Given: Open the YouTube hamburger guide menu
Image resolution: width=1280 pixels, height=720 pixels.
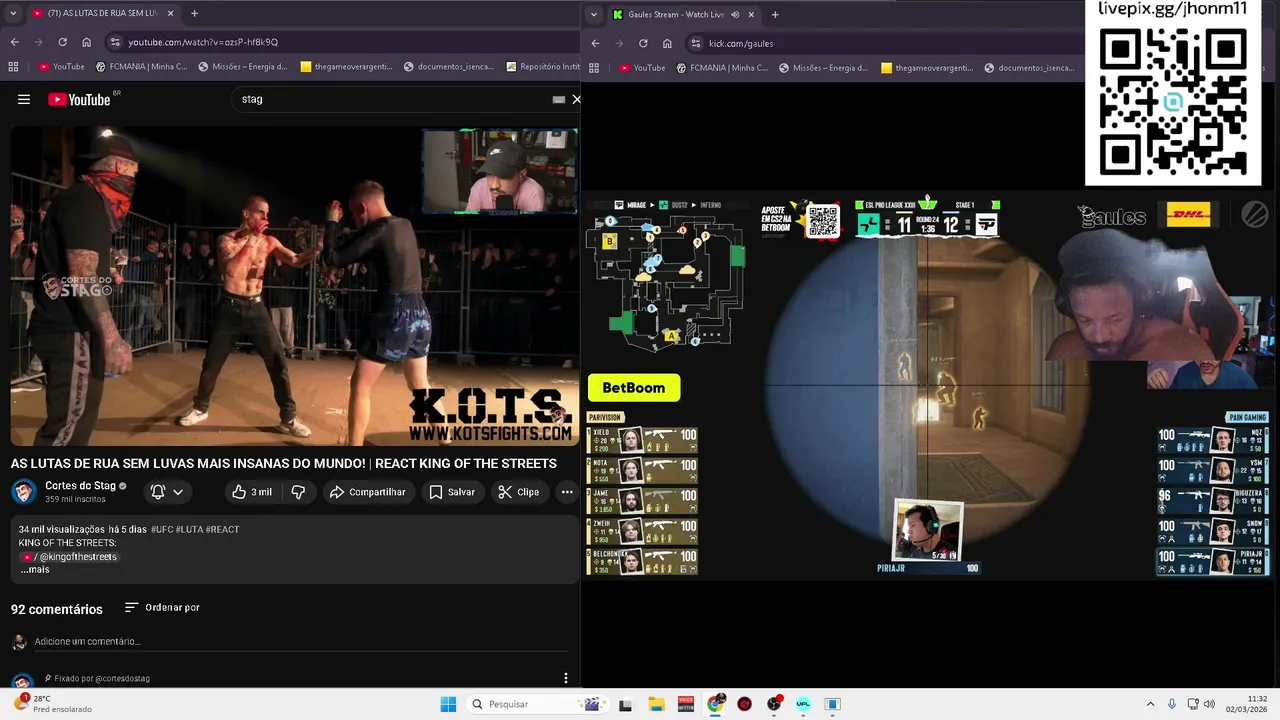Looking at the screenshot, I should 24,99.
